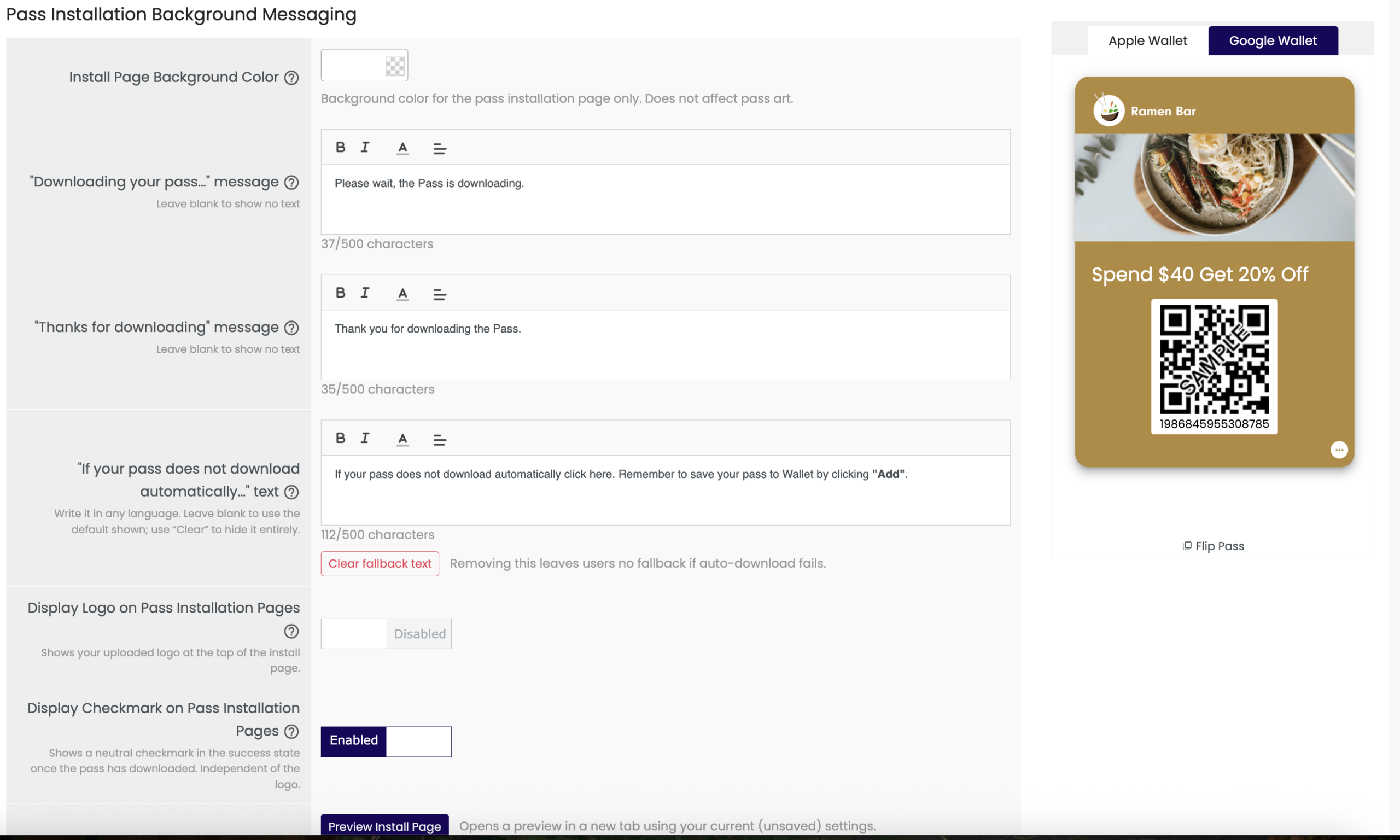Toggle the Display Checkmark switch showing Enabled
This screenshot has width=1400, height=840.
coord(386,742)
